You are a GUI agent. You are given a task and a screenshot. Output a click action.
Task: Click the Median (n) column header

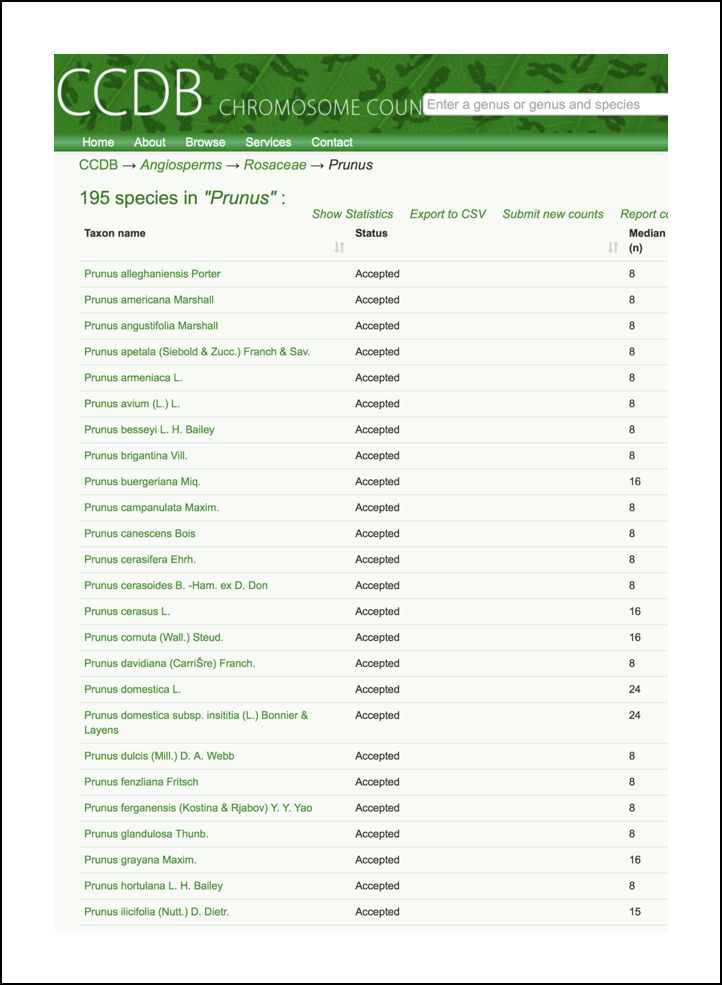pos(647,241)
